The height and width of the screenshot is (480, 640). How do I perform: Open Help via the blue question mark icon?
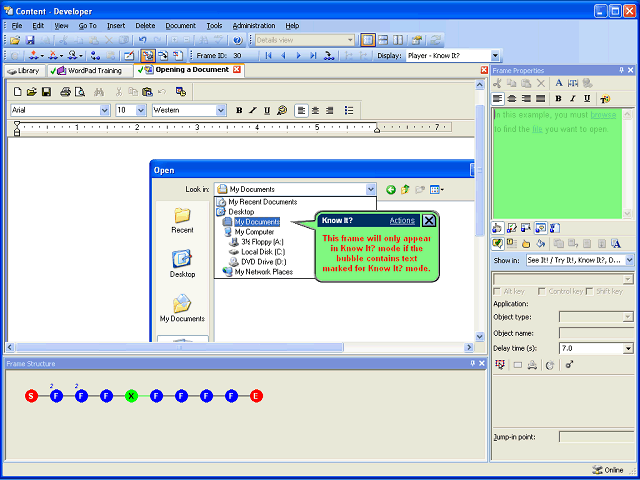238,40
